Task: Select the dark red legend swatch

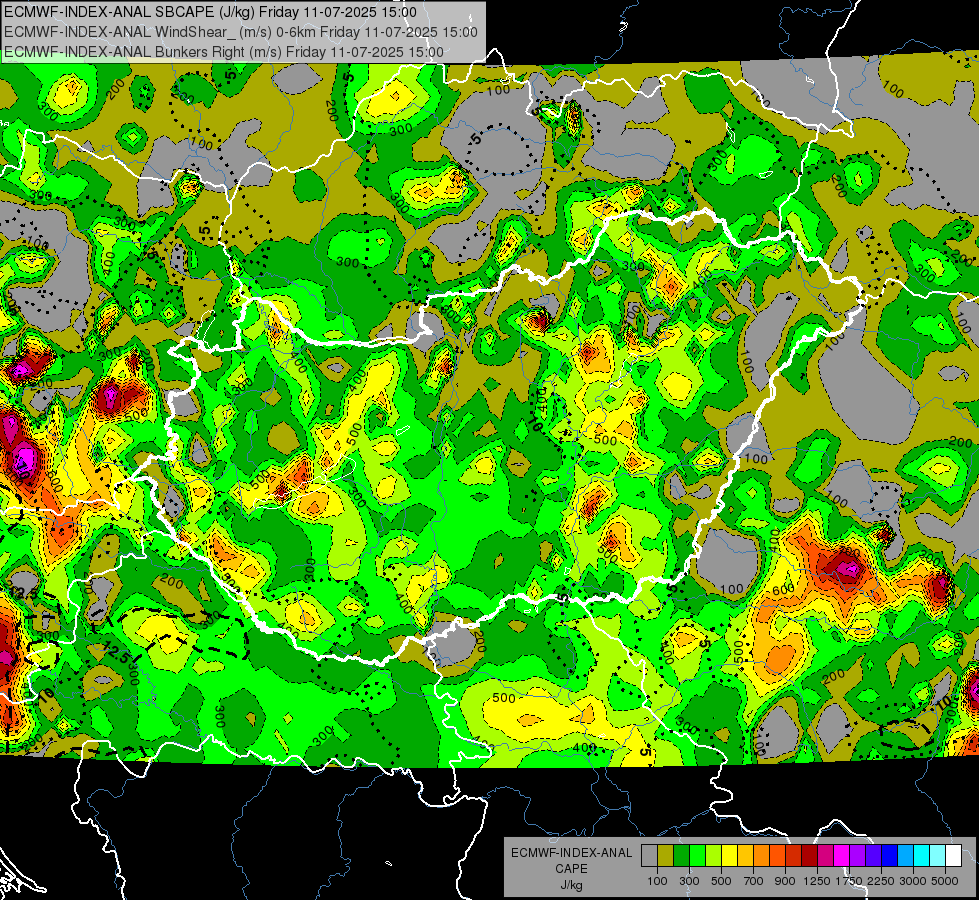Action: 809,856
